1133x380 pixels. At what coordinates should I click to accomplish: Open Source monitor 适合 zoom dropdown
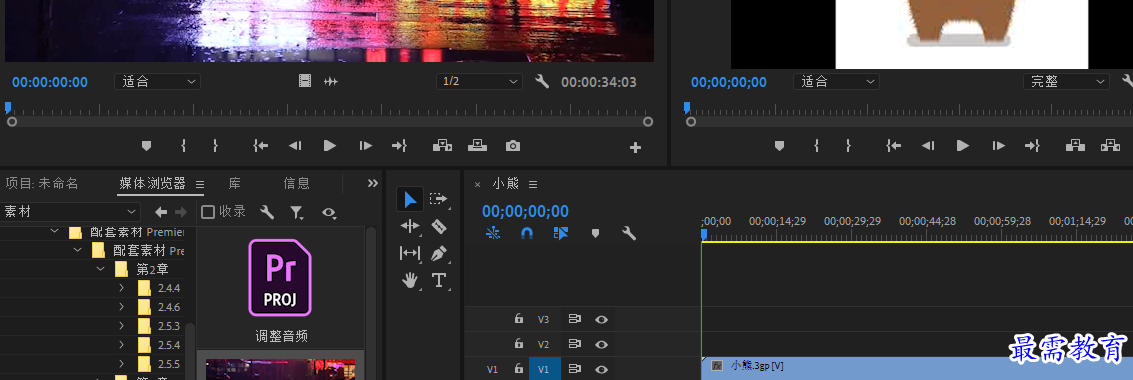[158, 82]
